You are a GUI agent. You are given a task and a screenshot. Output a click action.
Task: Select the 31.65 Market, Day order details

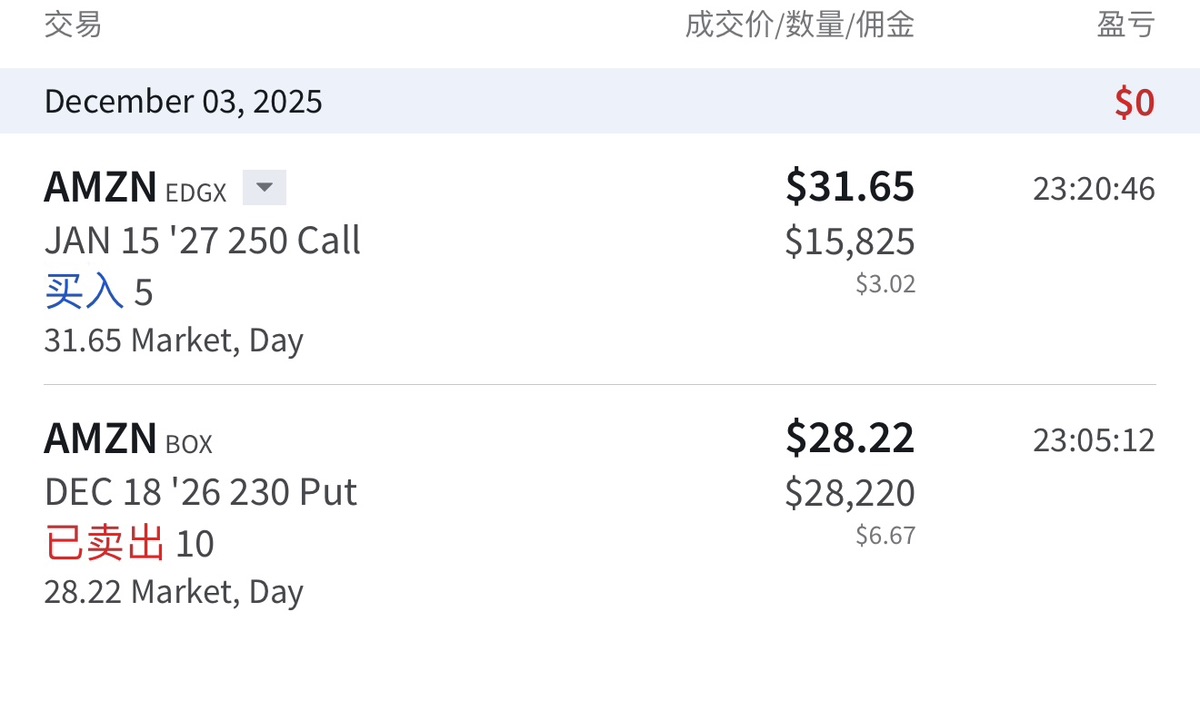[x=173, y=340]
